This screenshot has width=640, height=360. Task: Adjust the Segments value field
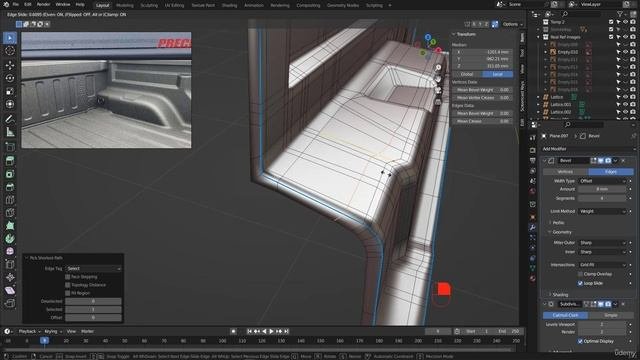(602, 198)
